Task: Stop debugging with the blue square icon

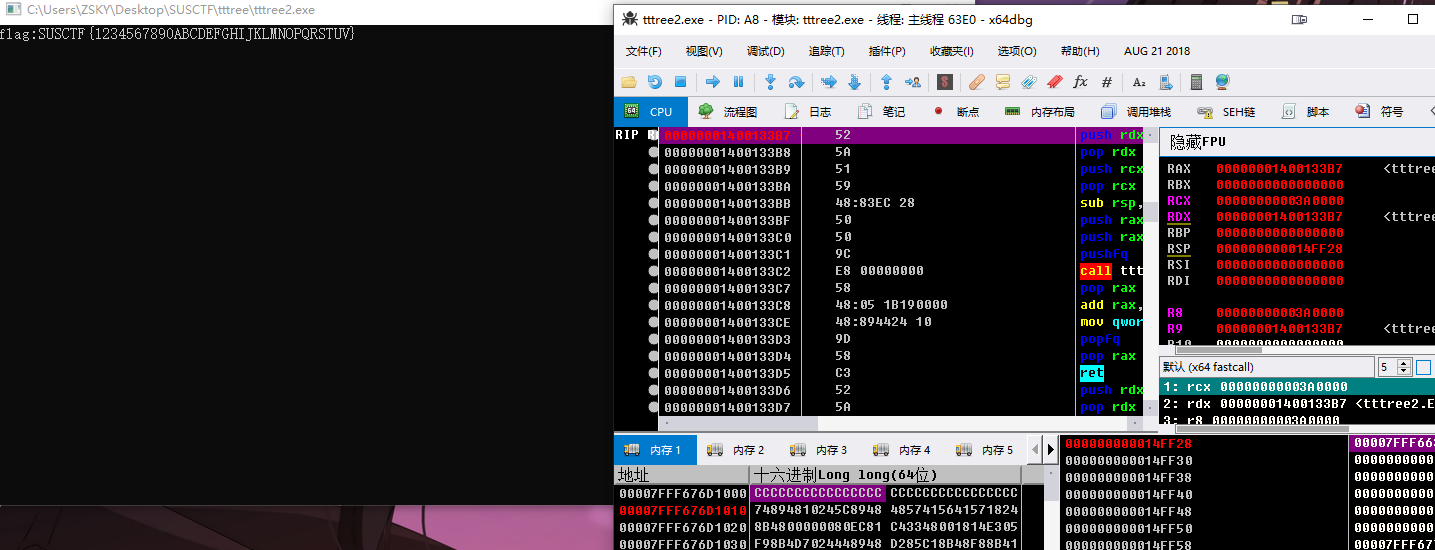Action: click(680, 82)
